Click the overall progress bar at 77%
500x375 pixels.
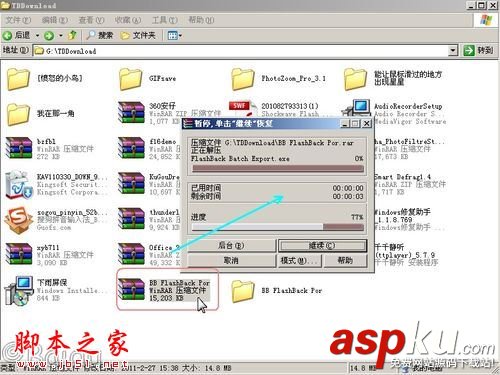(278, 227)
